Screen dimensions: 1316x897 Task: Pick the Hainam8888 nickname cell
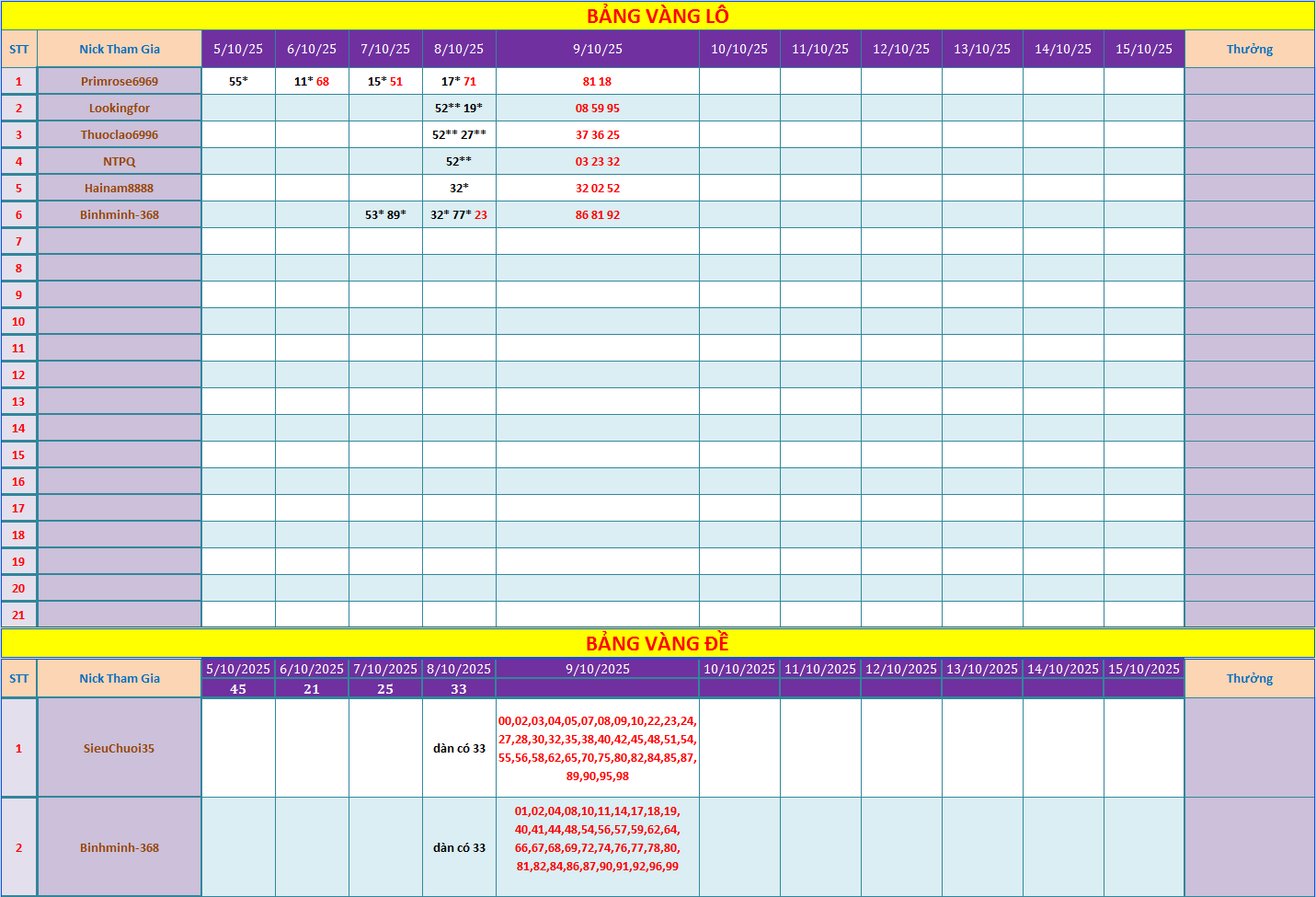[120, 188]
